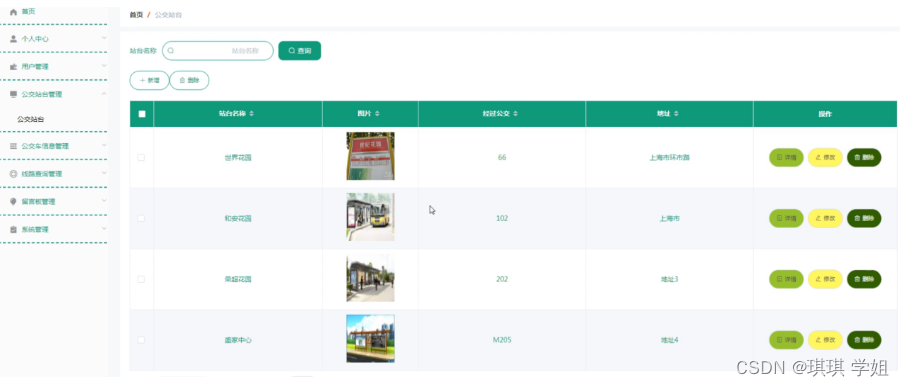Click the 经过公交 value 66
Viewport: 904px width, 386px height.
pyautogui.click(x=502, y=158)
